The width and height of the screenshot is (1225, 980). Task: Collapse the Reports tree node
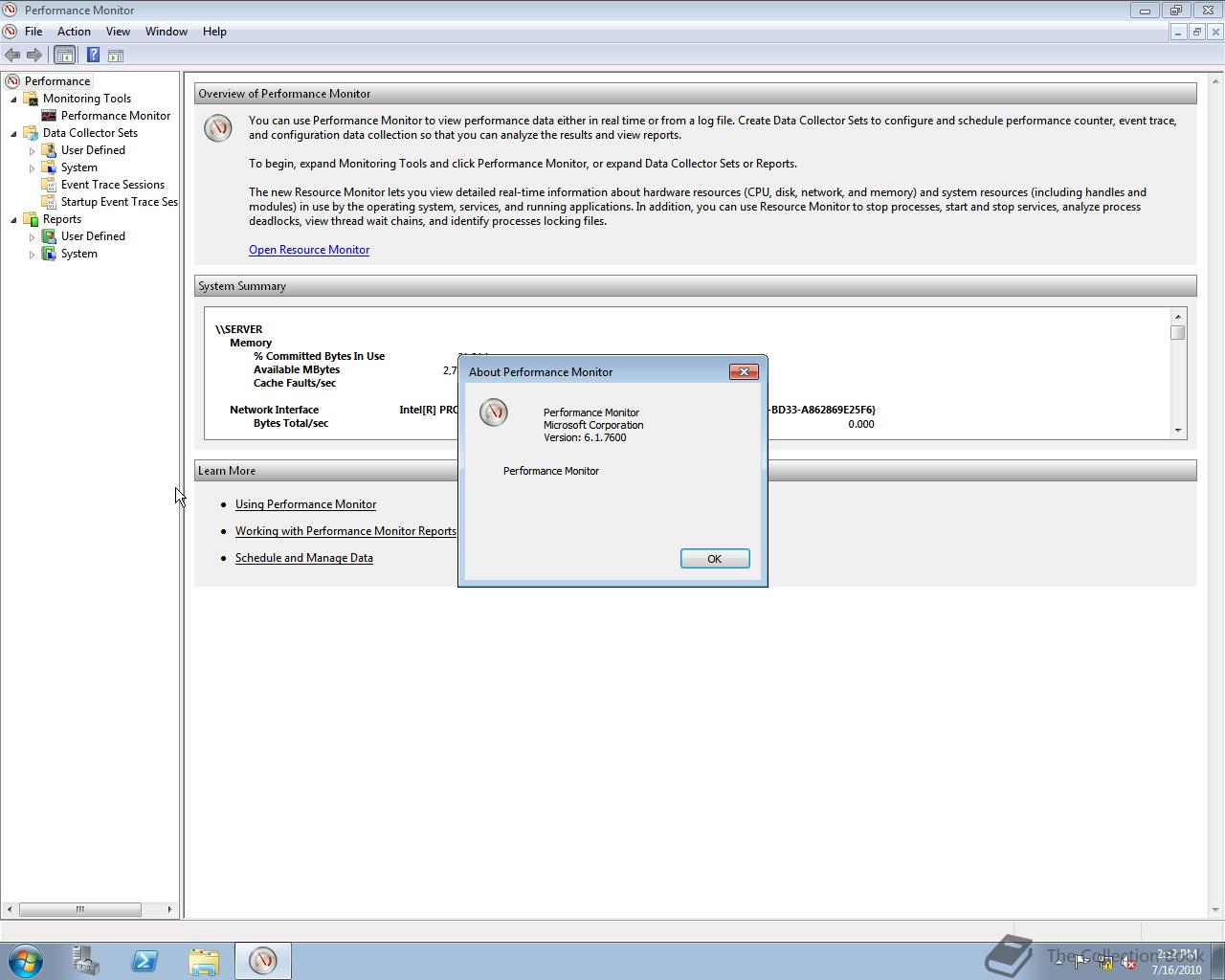pyautogui.click(x=13, y=219)
